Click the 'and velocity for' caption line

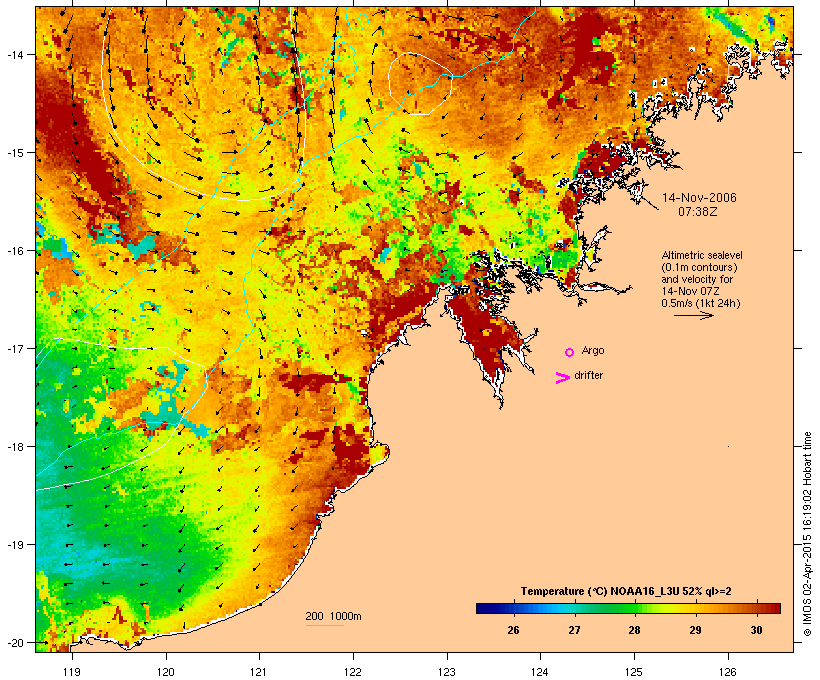(697, 279)
